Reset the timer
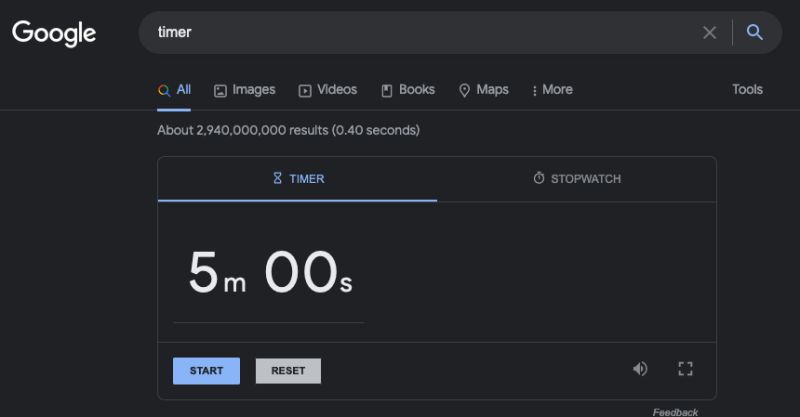 point(288,371)
